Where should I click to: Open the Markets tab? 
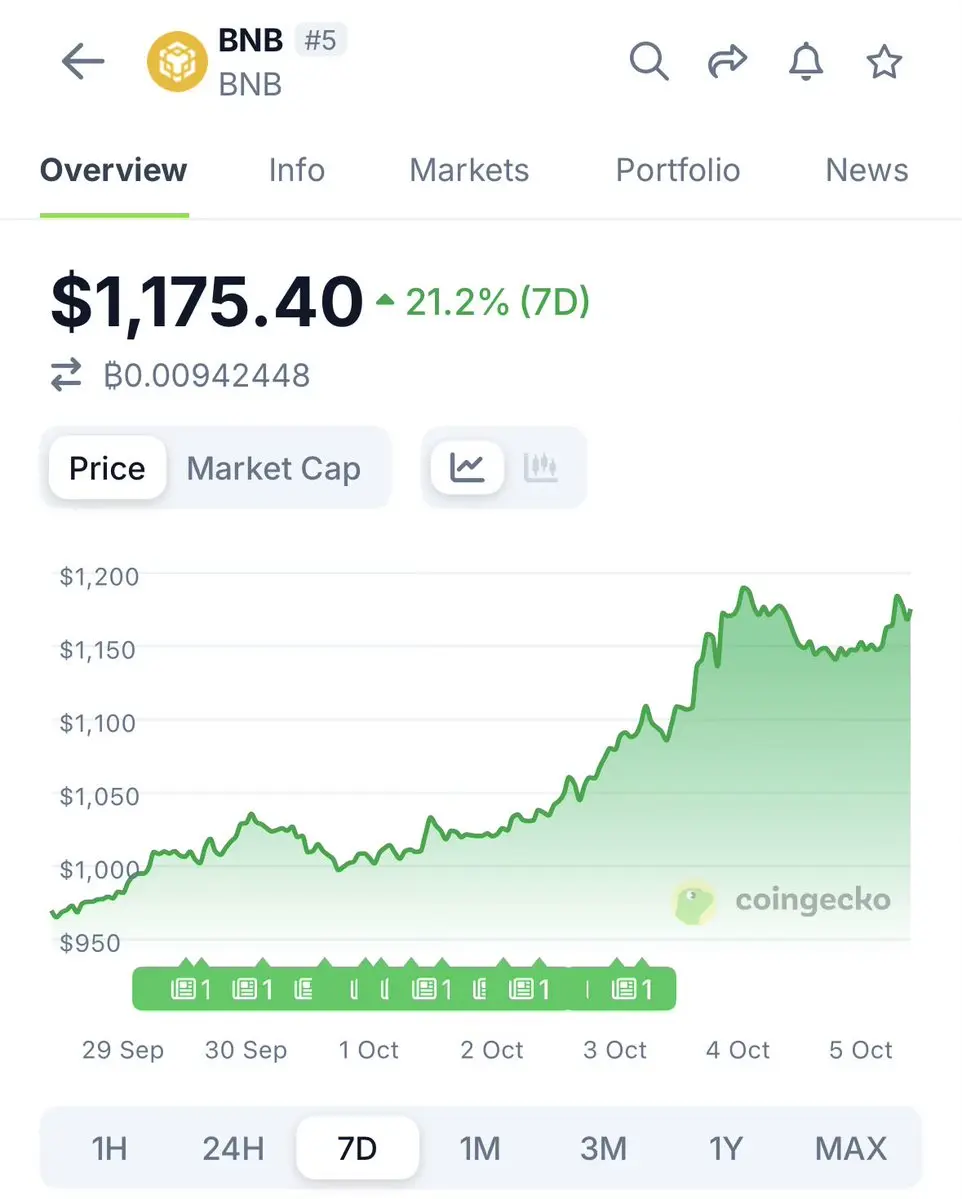click(x=469, y=170)
